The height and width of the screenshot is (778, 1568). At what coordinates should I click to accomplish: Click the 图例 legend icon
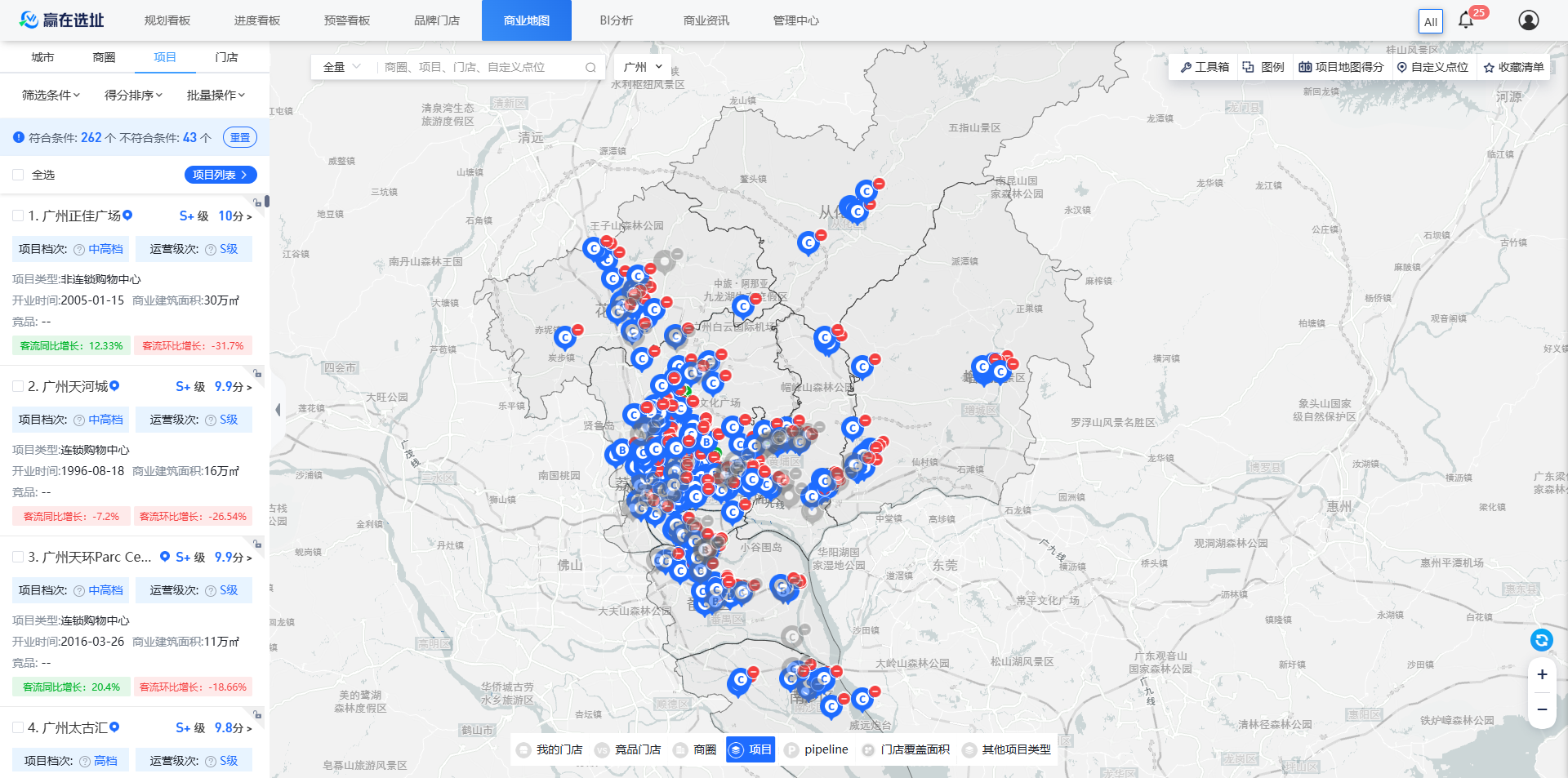pos(1248,67)
